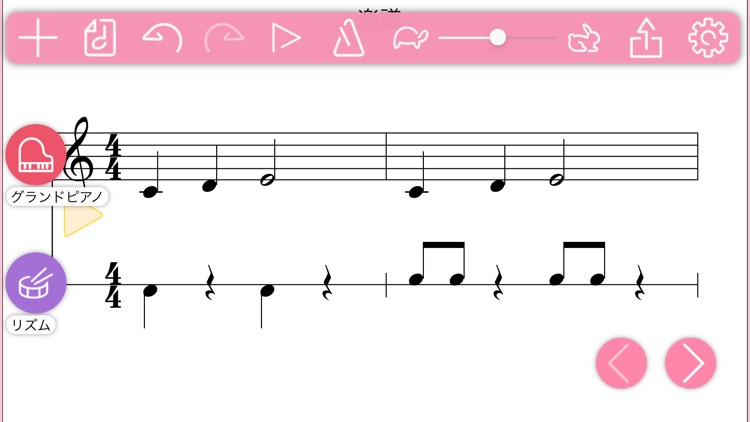The image size is (750, 422).
Task: Open the music score file icon
Action: click(100, 38)
